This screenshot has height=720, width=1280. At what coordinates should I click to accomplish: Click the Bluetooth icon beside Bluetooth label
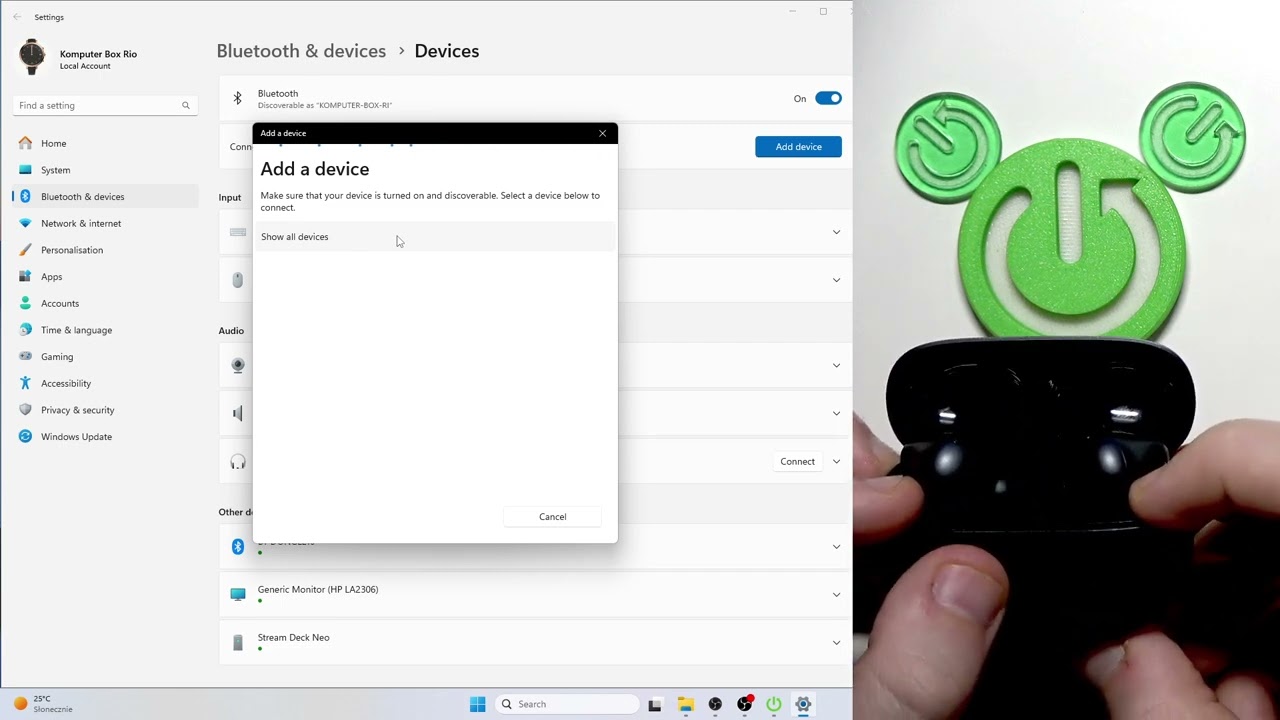(237, 98)
